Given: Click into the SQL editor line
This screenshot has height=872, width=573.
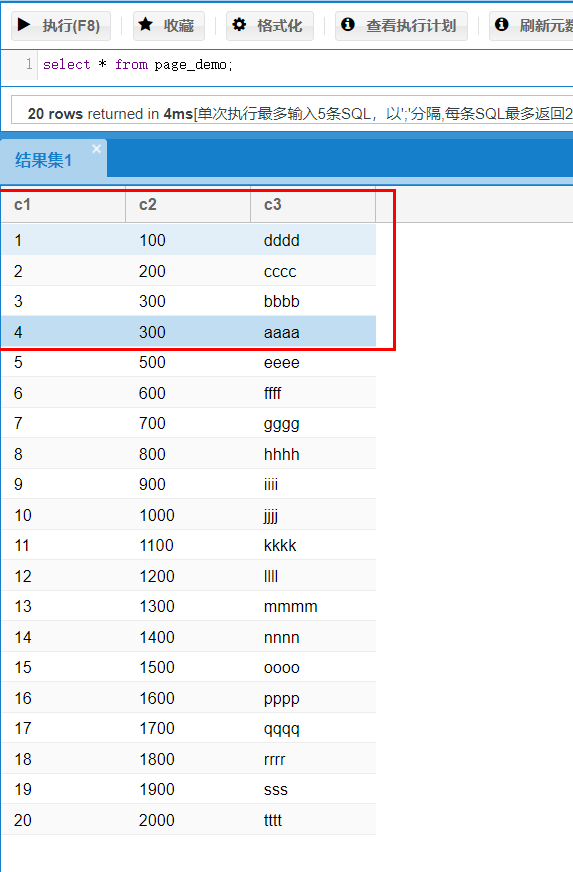Looking at the screenshot, I should [305, 65].
